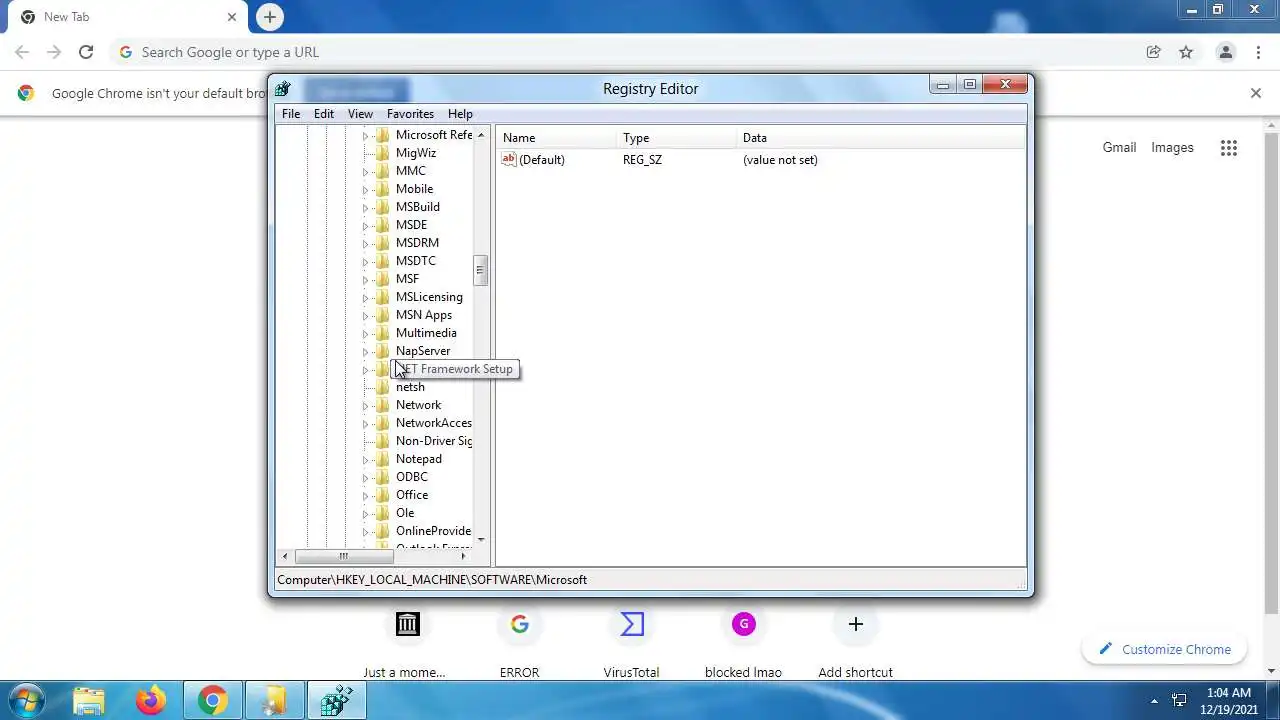This screenshot has width=1280, height=720.
Task: Select the (value not set) data cell
Action: (x=780, y=160)
